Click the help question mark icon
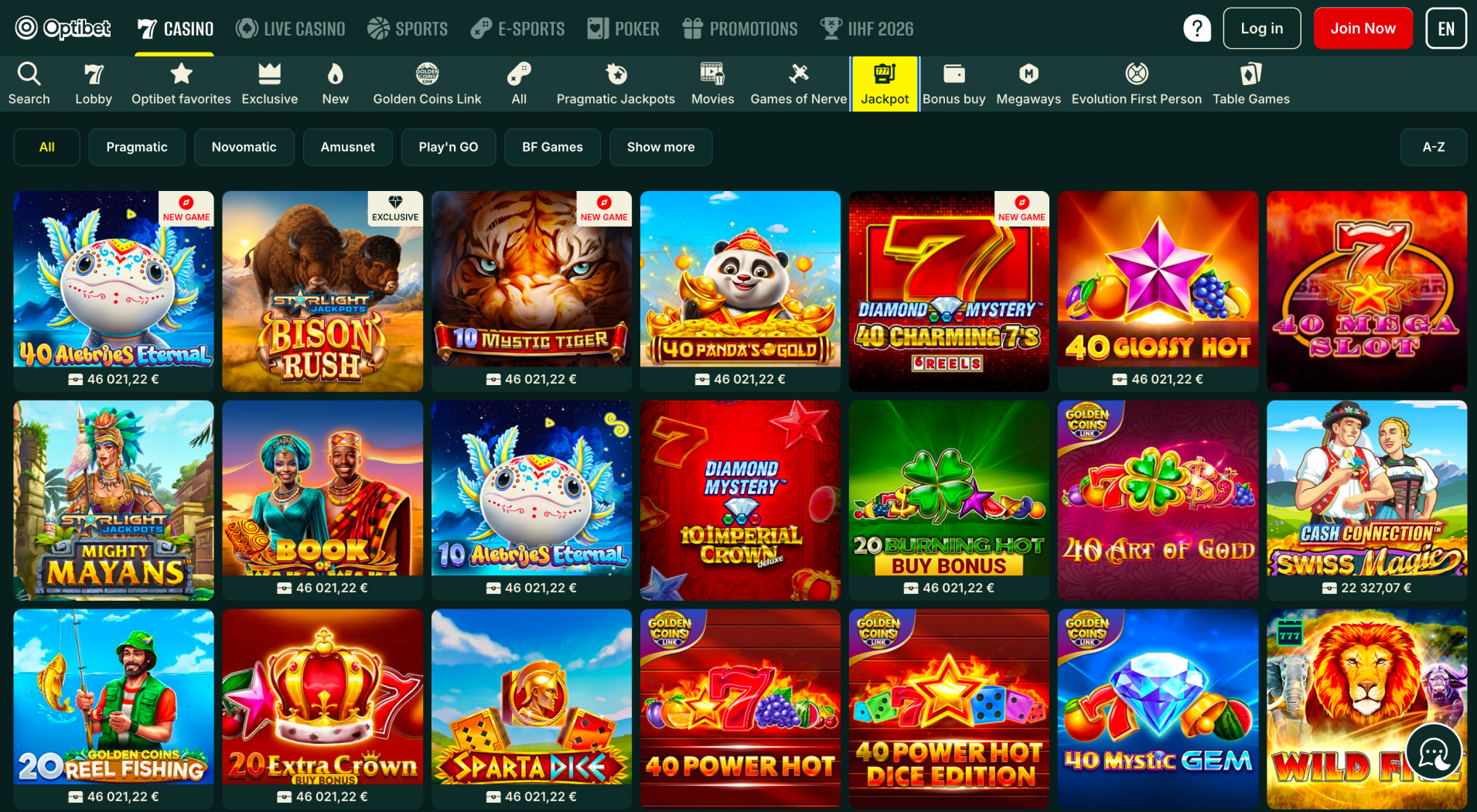This screenshot has height=812, width=1477. pyautogui.click(x=1196, y=29)
